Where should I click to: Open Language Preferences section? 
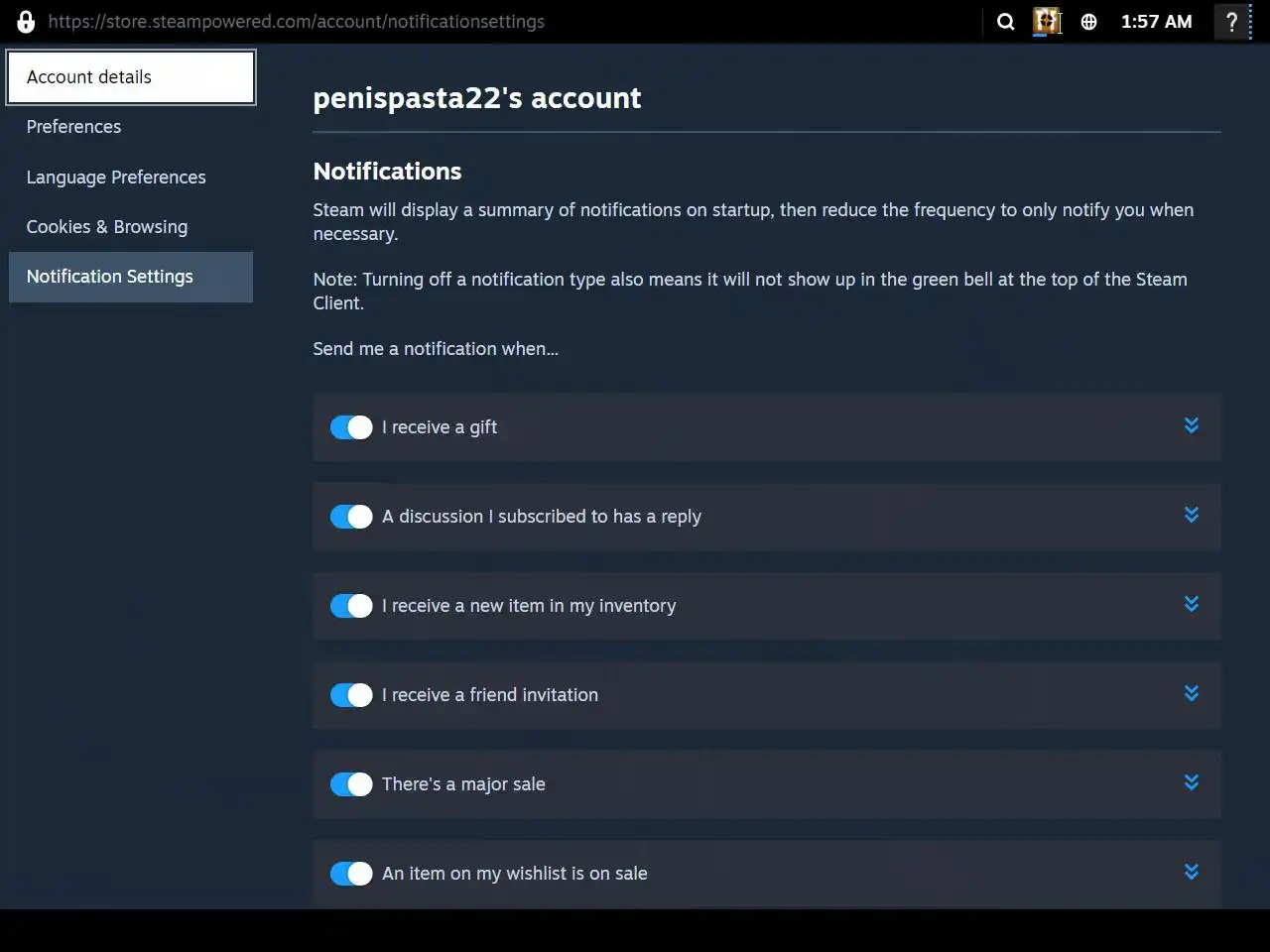[131, 178]
